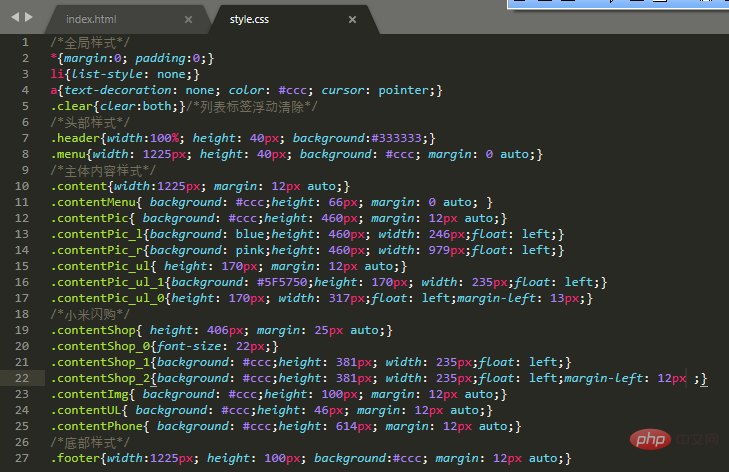Click 'margin-left' property on line 22
The height and width of the screenshot is (472, 729).
pyautogui.click(x=603, y=378)
